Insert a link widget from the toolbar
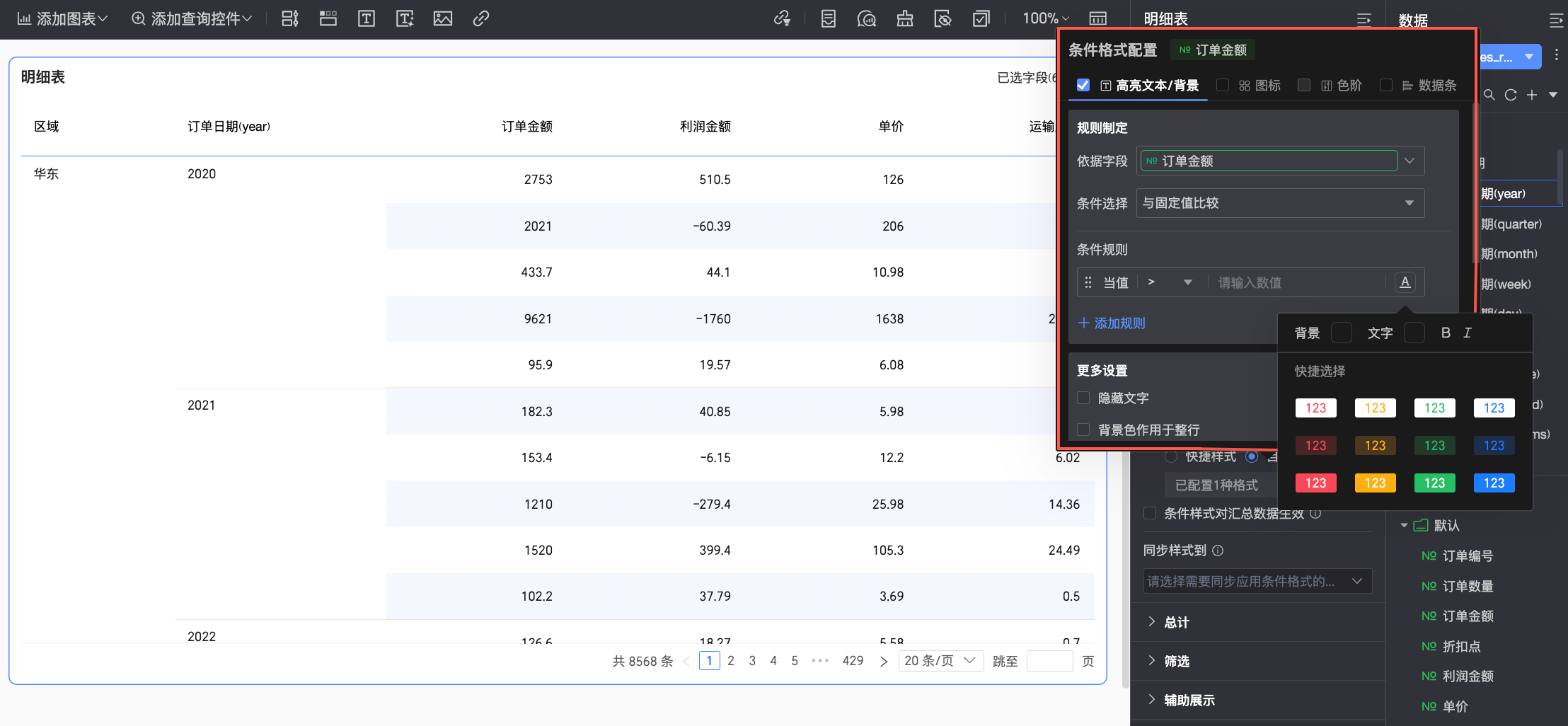 481,19
